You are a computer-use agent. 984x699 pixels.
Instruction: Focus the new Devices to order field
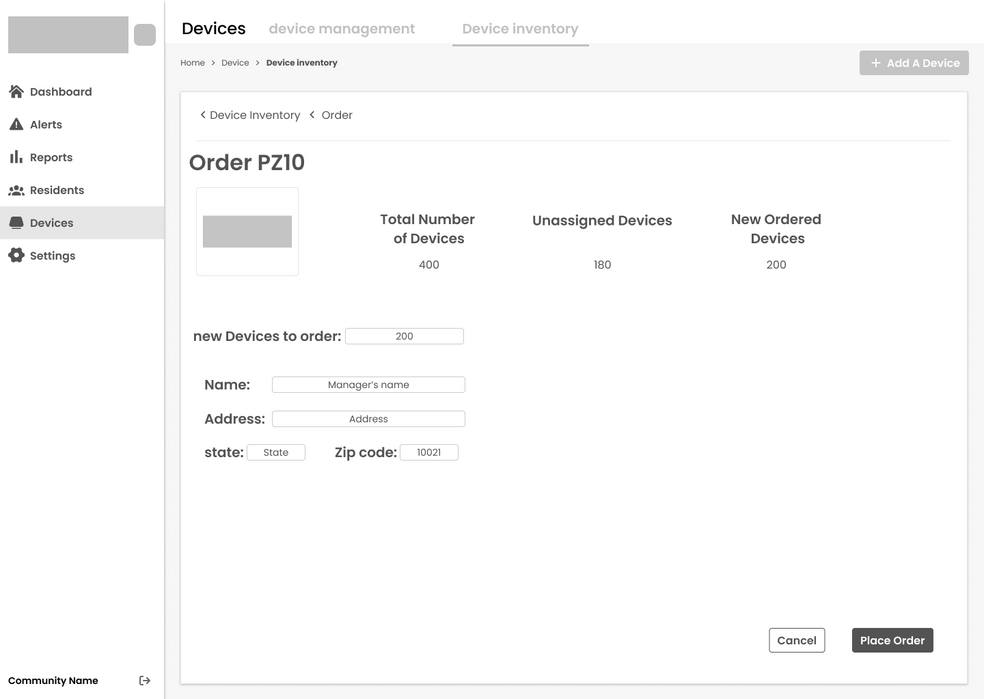(x=404, y=337)
